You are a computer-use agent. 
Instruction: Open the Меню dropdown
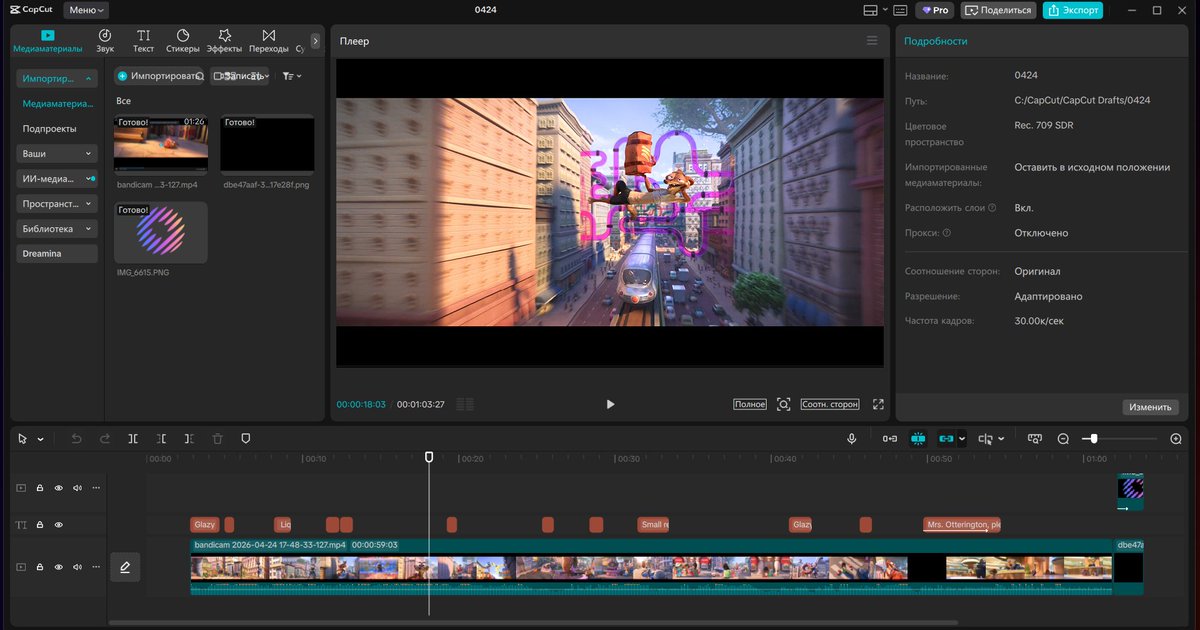click(x=86, y=10)
